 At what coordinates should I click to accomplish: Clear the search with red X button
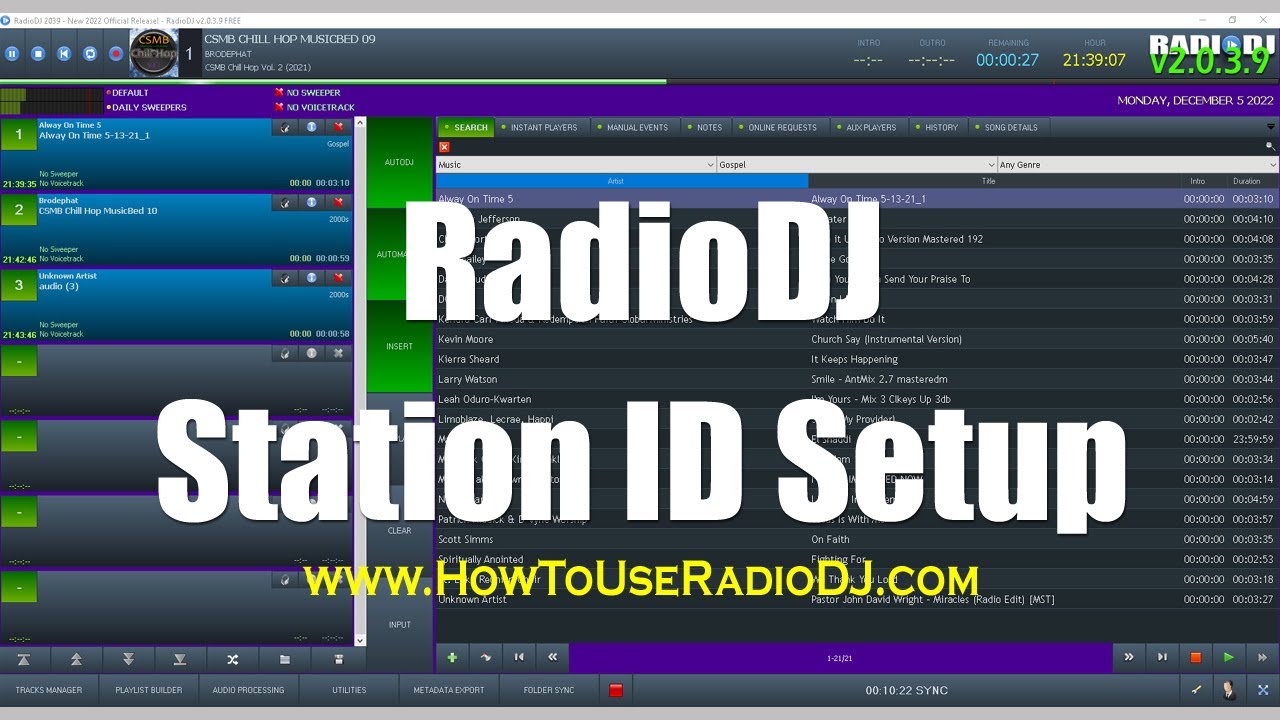(x=444, y=147)
